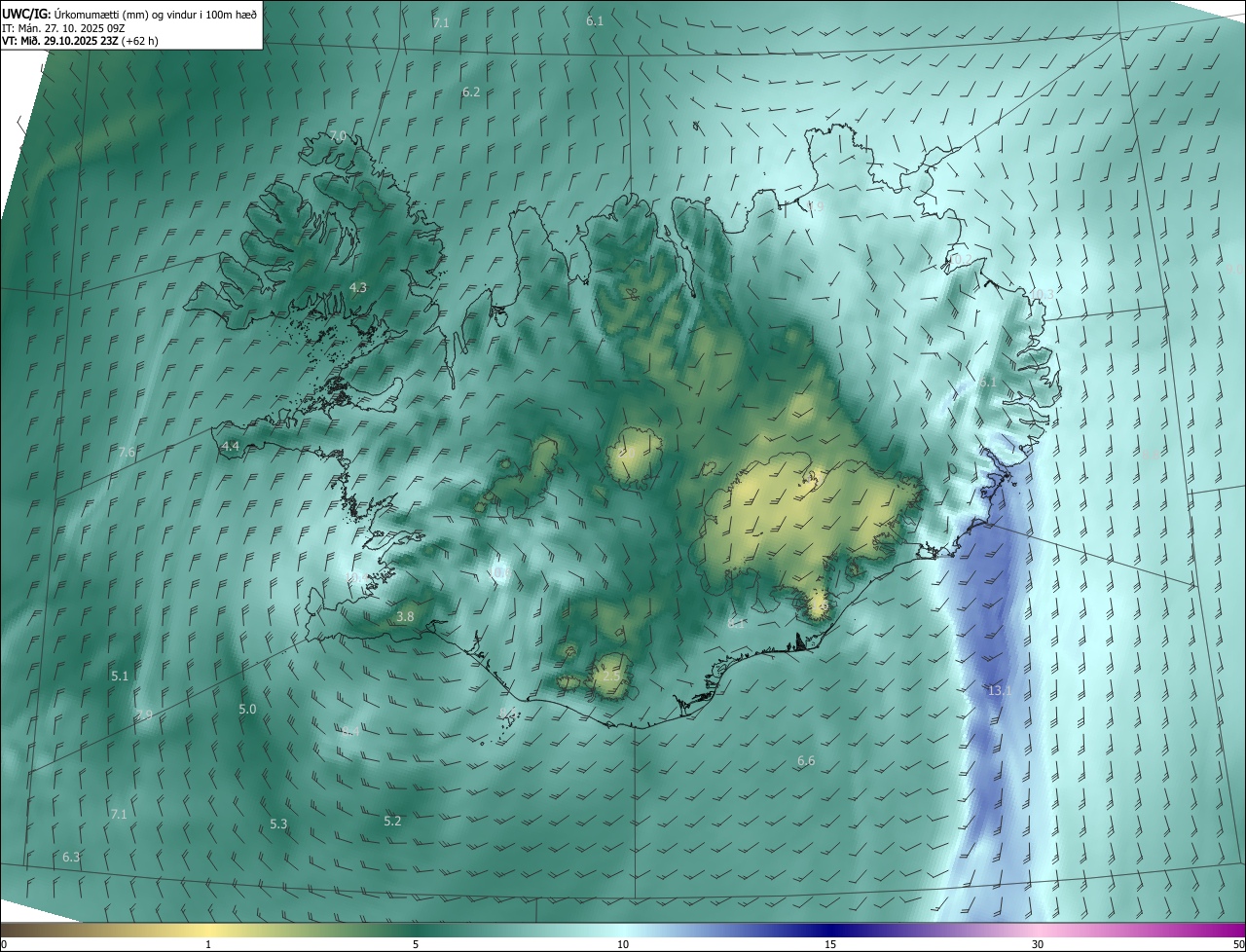The height and width of the screenshot is (952, 1246).
Task: Click the 4.3 map value
Action: point(358,287)
